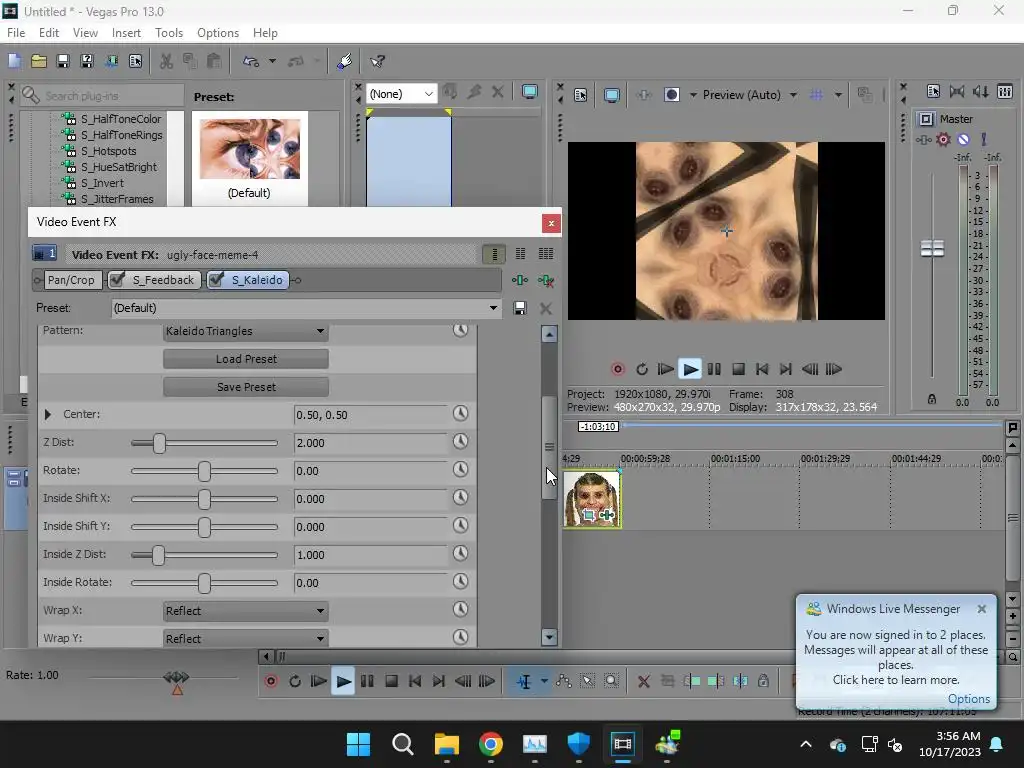Open the Preset (Default) dropdown
The width and height of the screenshot is (1024, 768).
tap(306, 308)
